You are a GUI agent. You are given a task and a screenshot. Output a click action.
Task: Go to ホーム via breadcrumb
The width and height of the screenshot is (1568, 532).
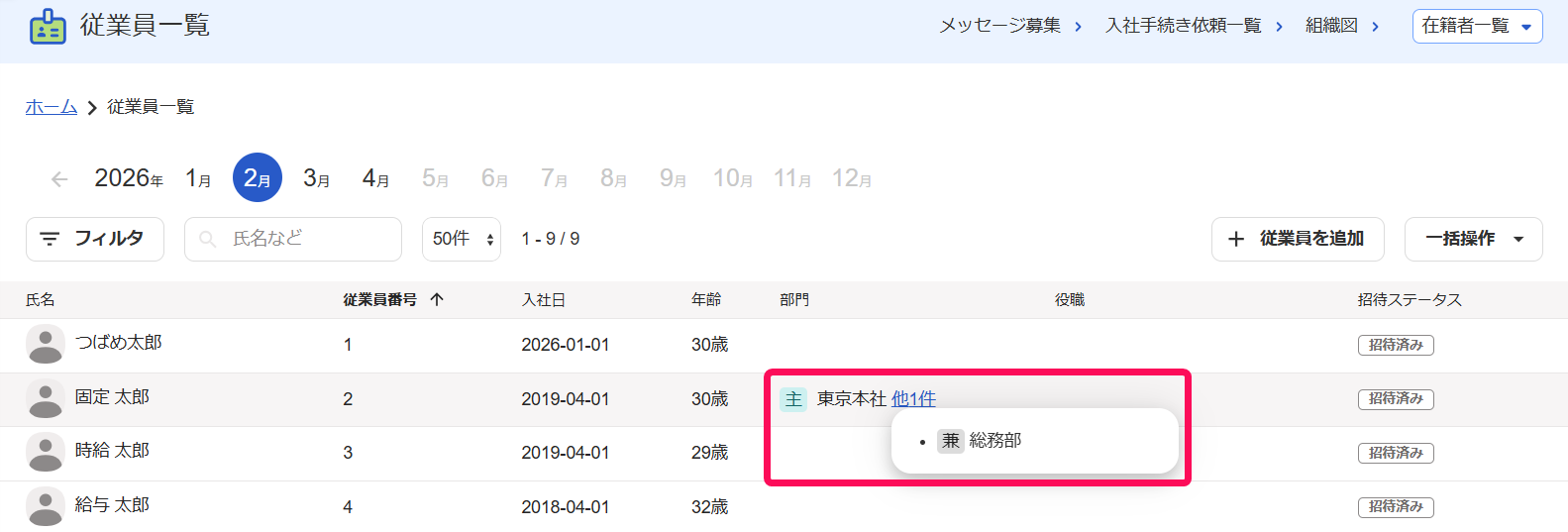52,107
